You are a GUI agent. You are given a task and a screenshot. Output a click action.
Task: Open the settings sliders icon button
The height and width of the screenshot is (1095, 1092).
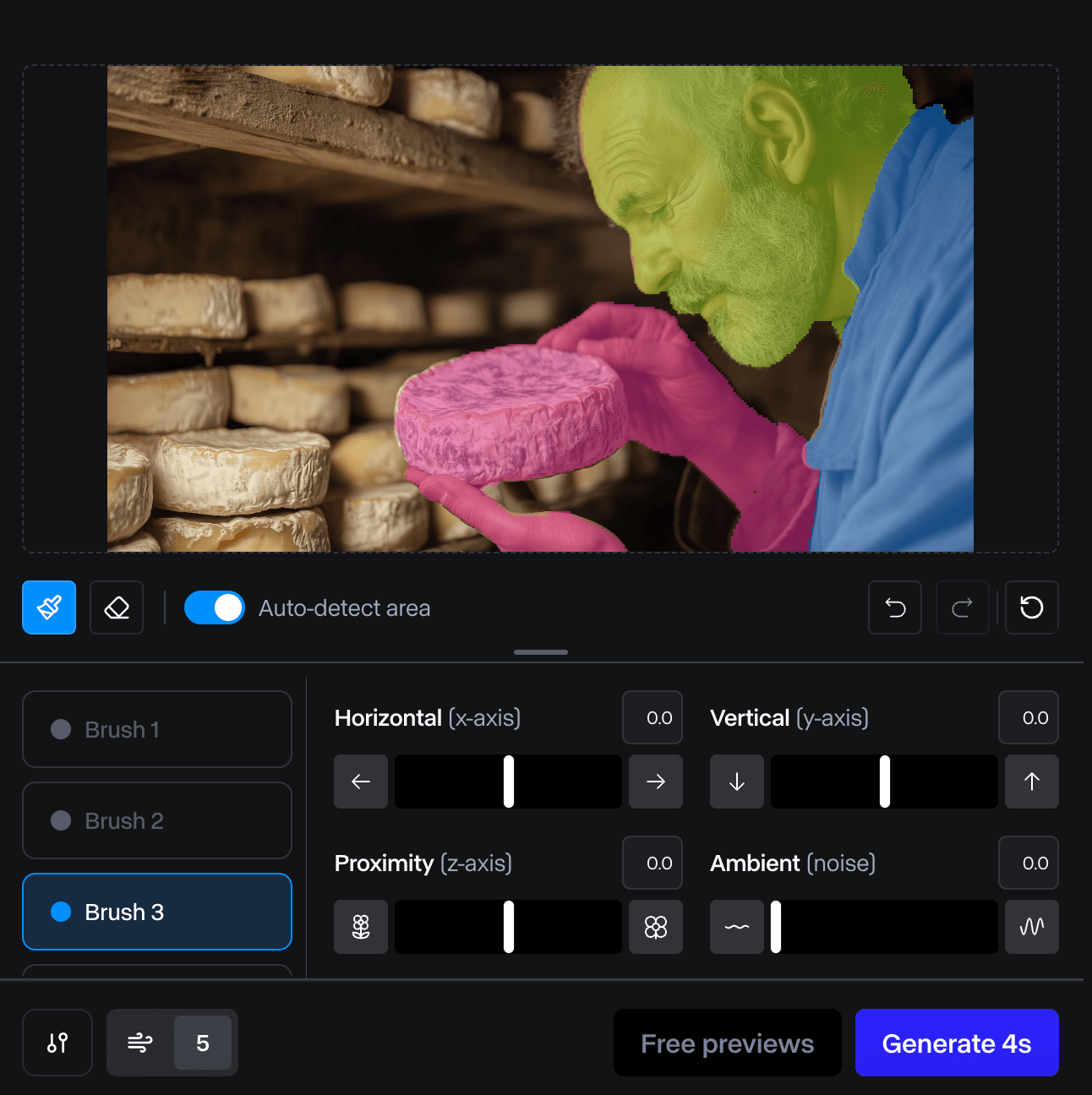pyautogui.click(x=57, y=1043)
